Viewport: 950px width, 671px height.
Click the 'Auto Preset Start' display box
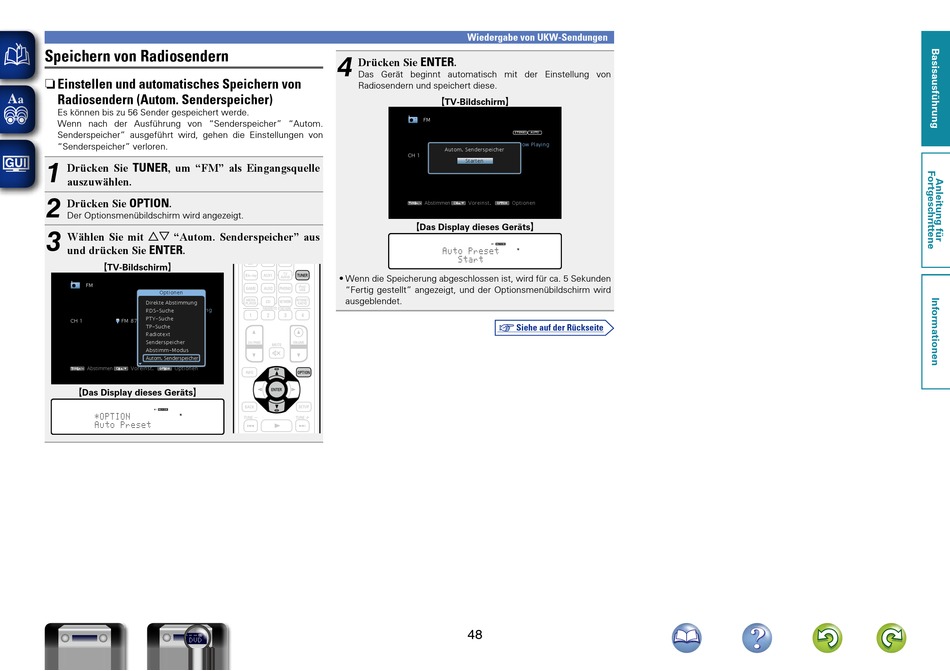coord(475,251)
